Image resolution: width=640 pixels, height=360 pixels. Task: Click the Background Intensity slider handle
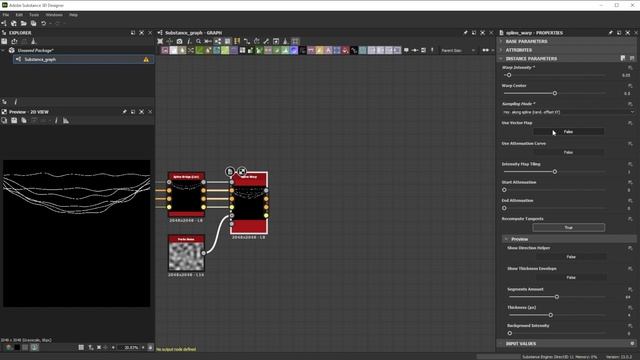pyautogui.click(x=510, y=333)
